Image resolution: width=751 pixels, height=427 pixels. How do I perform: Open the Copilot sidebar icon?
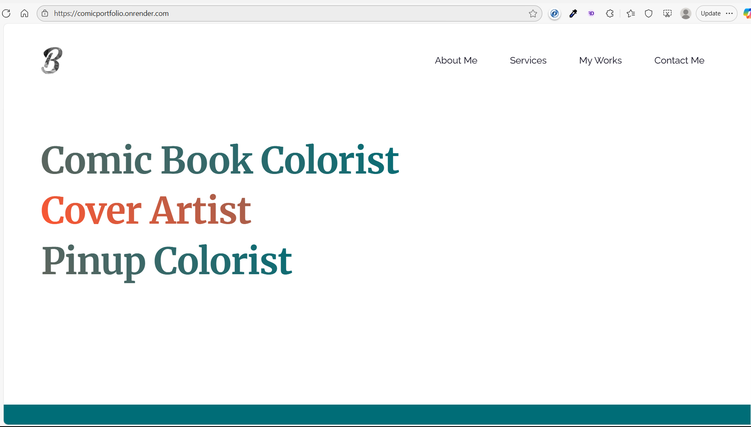coord(747,13)
